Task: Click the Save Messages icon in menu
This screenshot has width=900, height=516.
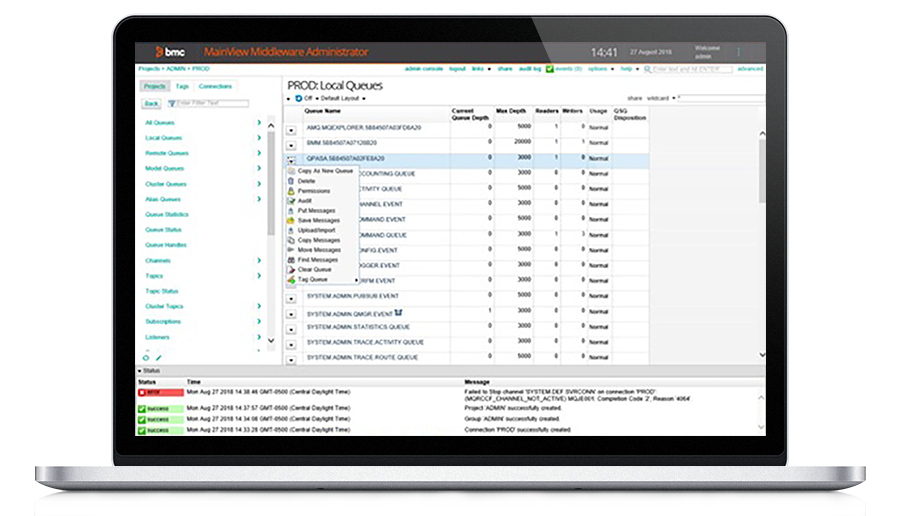Action: (x=290, y=220)
